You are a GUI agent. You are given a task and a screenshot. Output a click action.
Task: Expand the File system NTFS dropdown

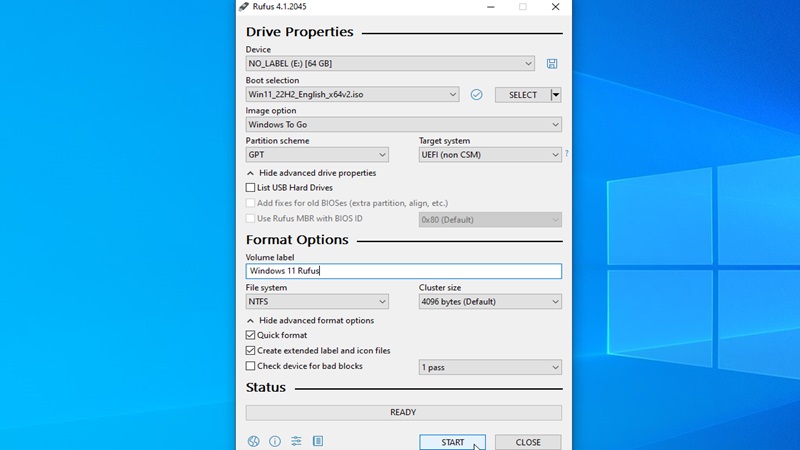(317, 302)
